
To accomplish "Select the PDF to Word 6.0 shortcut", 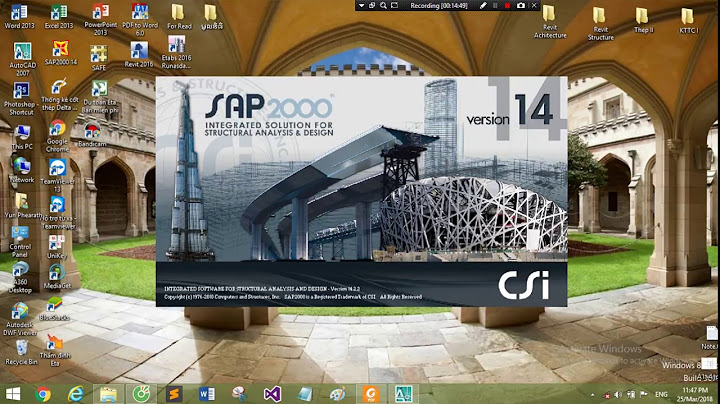I will (140, 19).
